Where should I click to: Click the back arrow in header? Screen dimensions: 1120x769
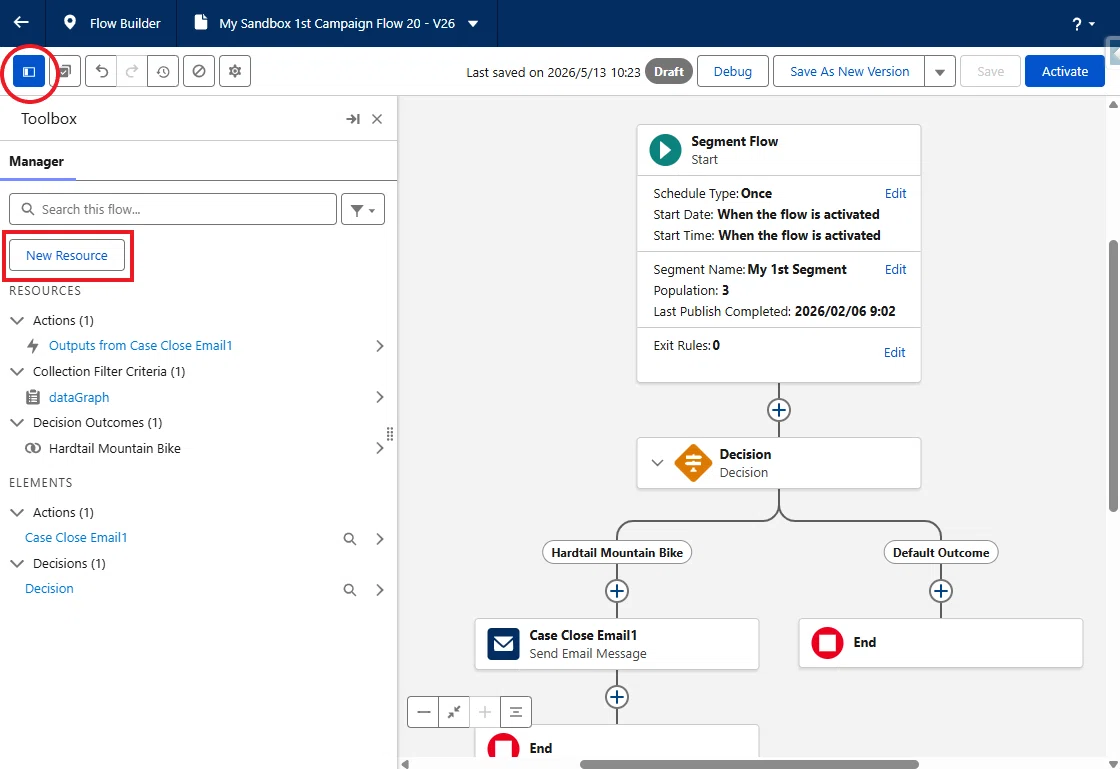[x=21, y=23]
